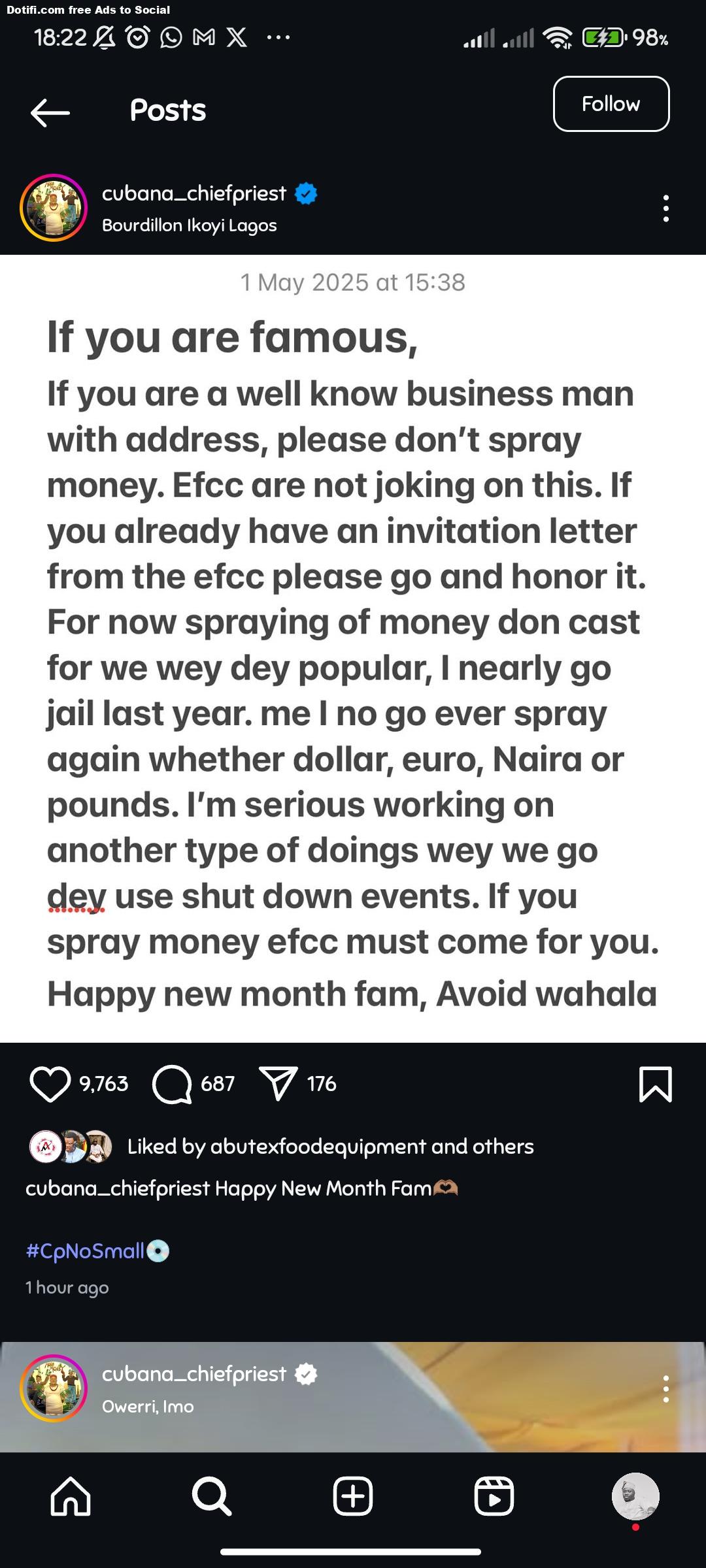
Task: Tap the back arrow icon
Action: [x=50, y=112]
